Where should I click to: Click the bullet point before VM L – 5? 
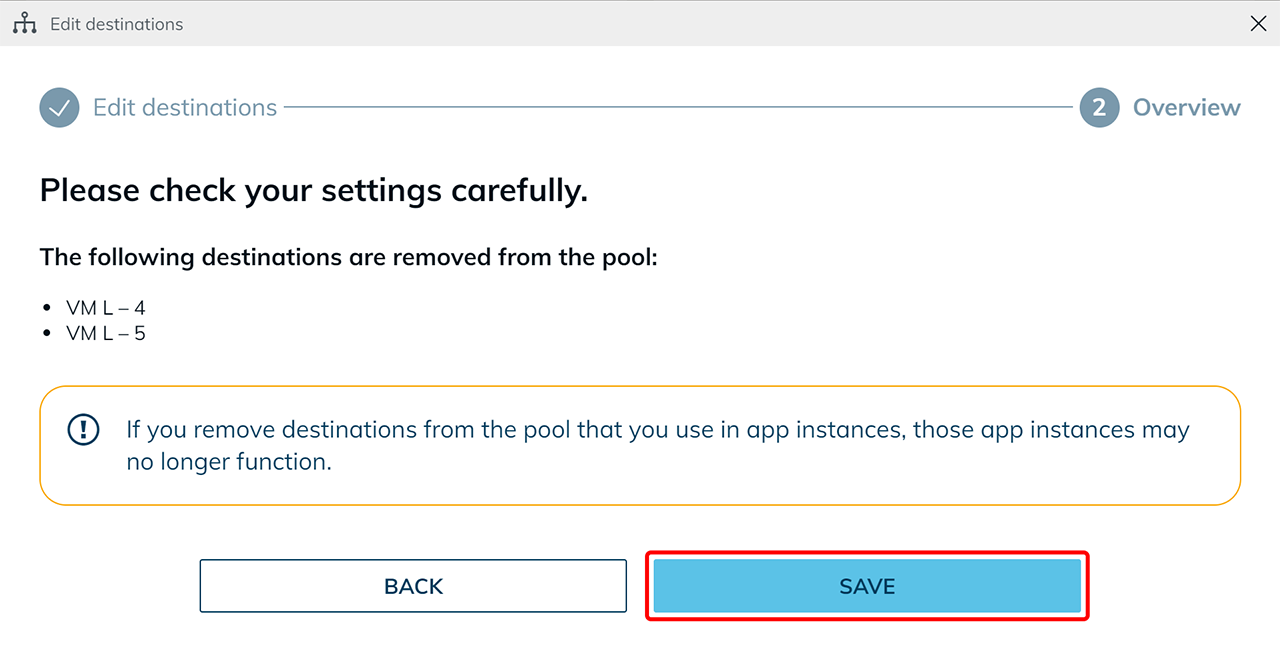coord(47,333)
